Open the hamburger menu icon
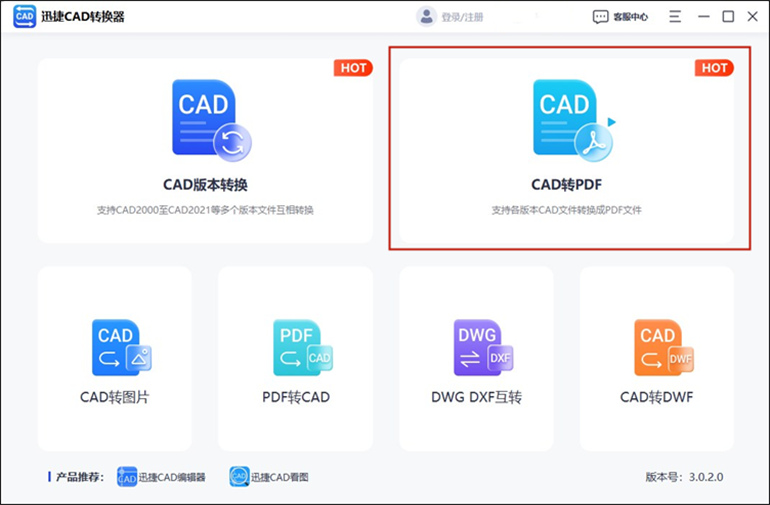 pos(675,17)
